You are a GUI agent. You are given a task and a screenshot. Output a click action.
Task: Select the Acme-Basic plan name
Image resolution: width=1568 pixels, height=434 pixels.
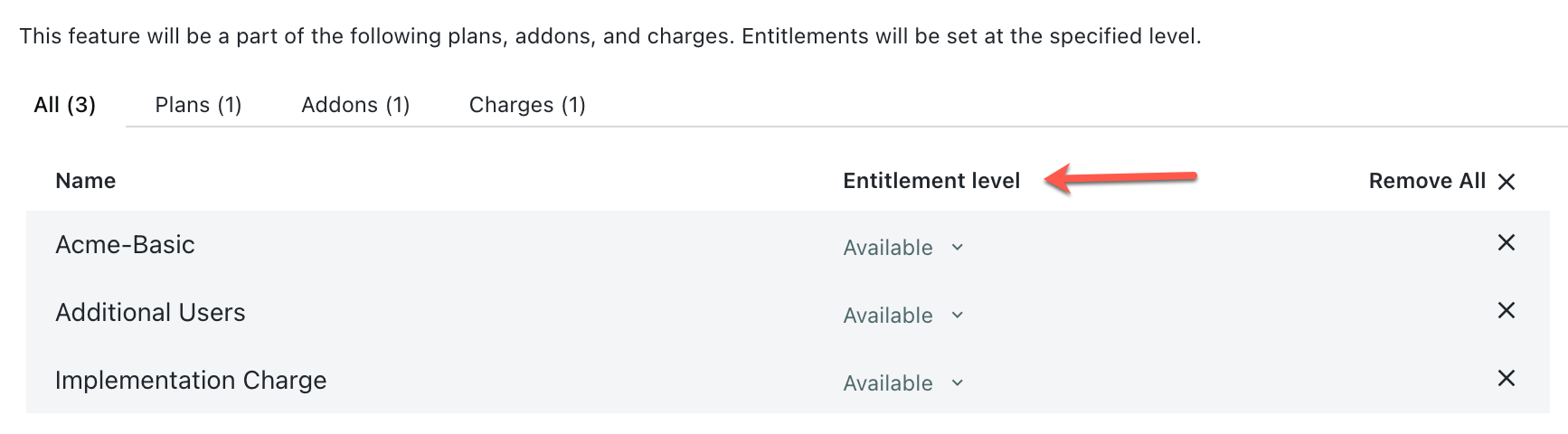(125, 245)
